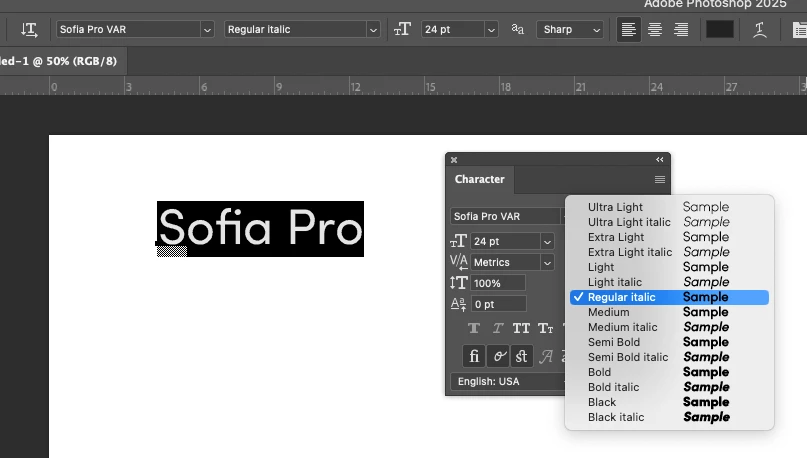Select checked Regular italic style
Screen dimensions: 807x458
pos(669,297)
